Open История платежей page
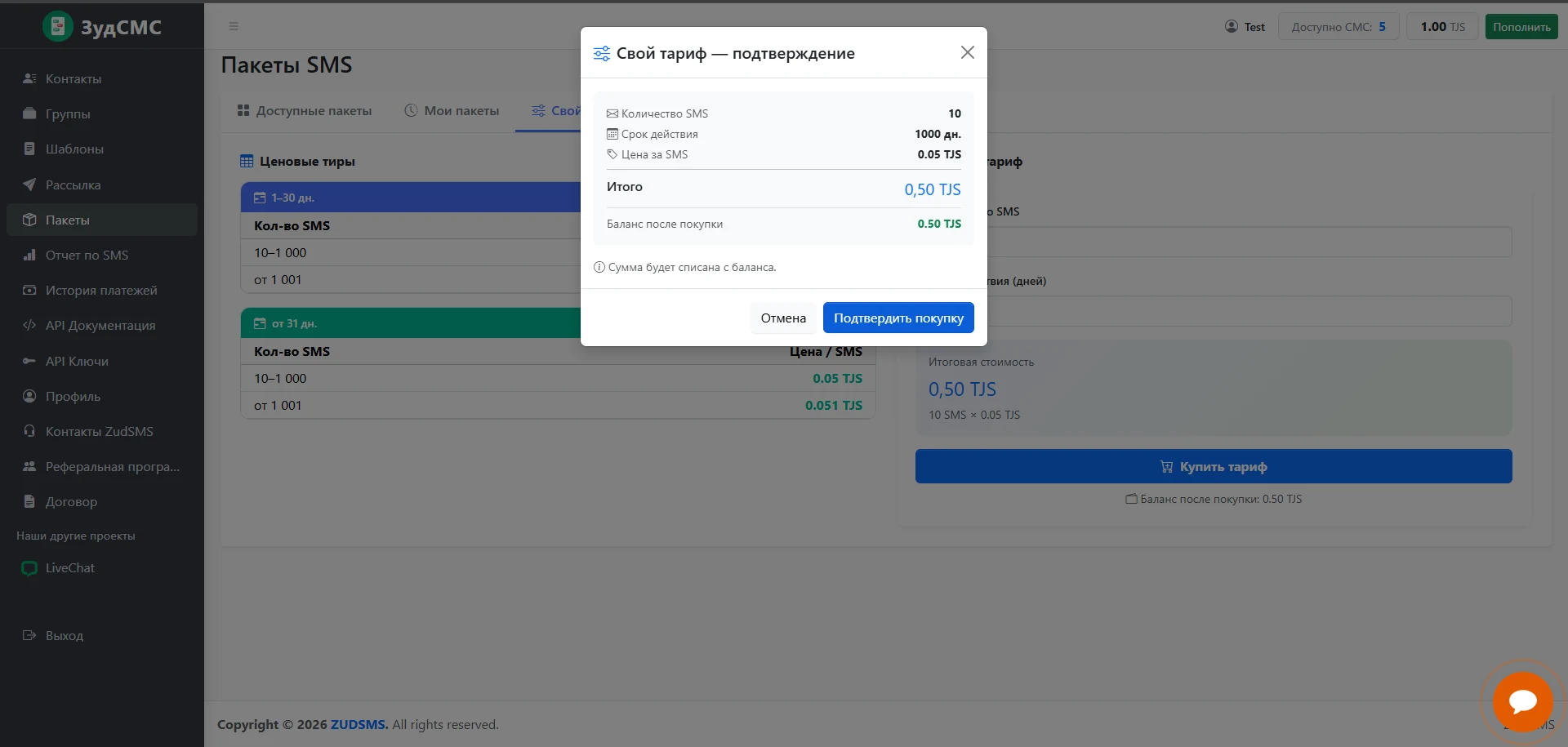The width and height of the screenshot is (1568, 747). click(x=102, y=290)
